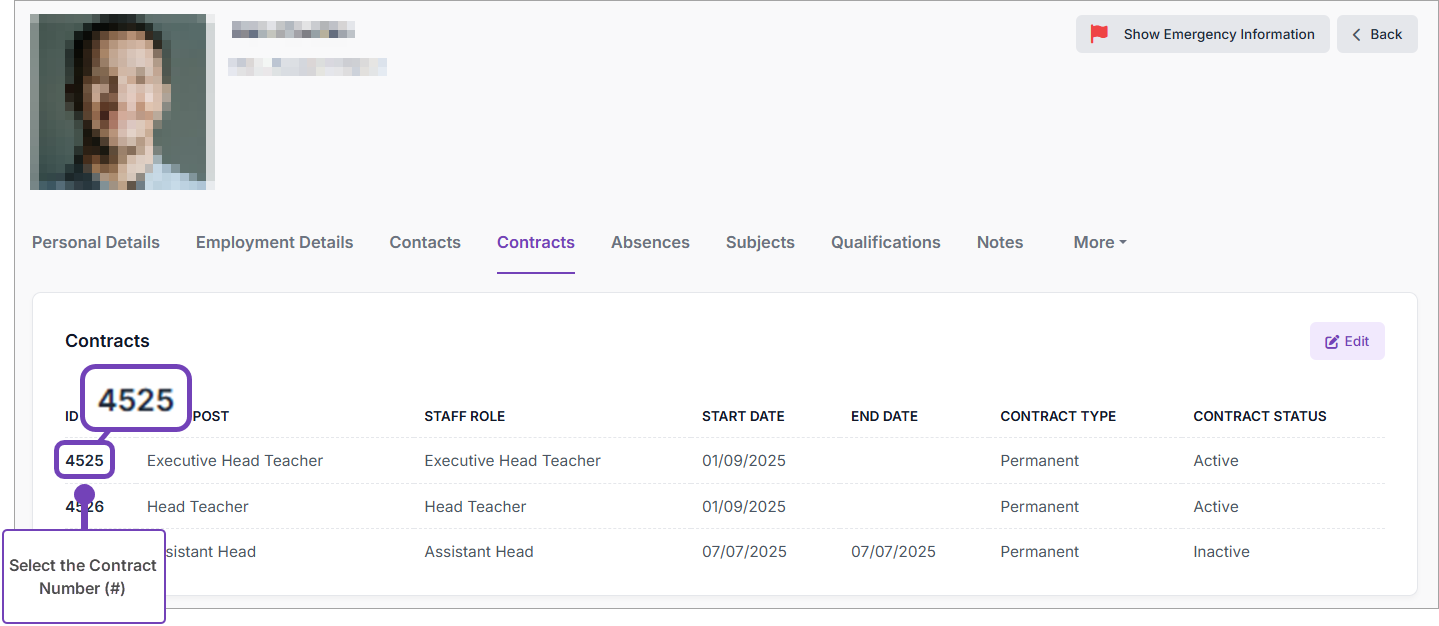The height and width of the screenshot is (626, 1439).
Task: Select the Contracts tab
Action: (536, 243)
